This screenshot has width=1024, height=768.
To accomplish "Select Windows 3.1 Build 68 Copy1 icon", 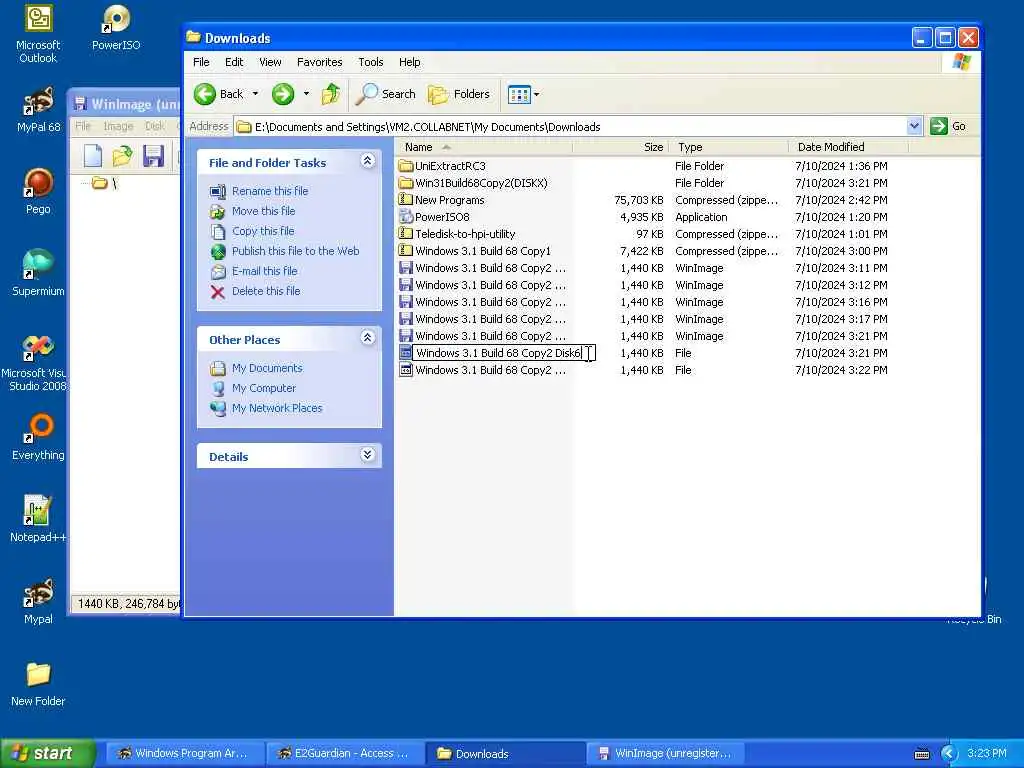I will tap(406, 250).
